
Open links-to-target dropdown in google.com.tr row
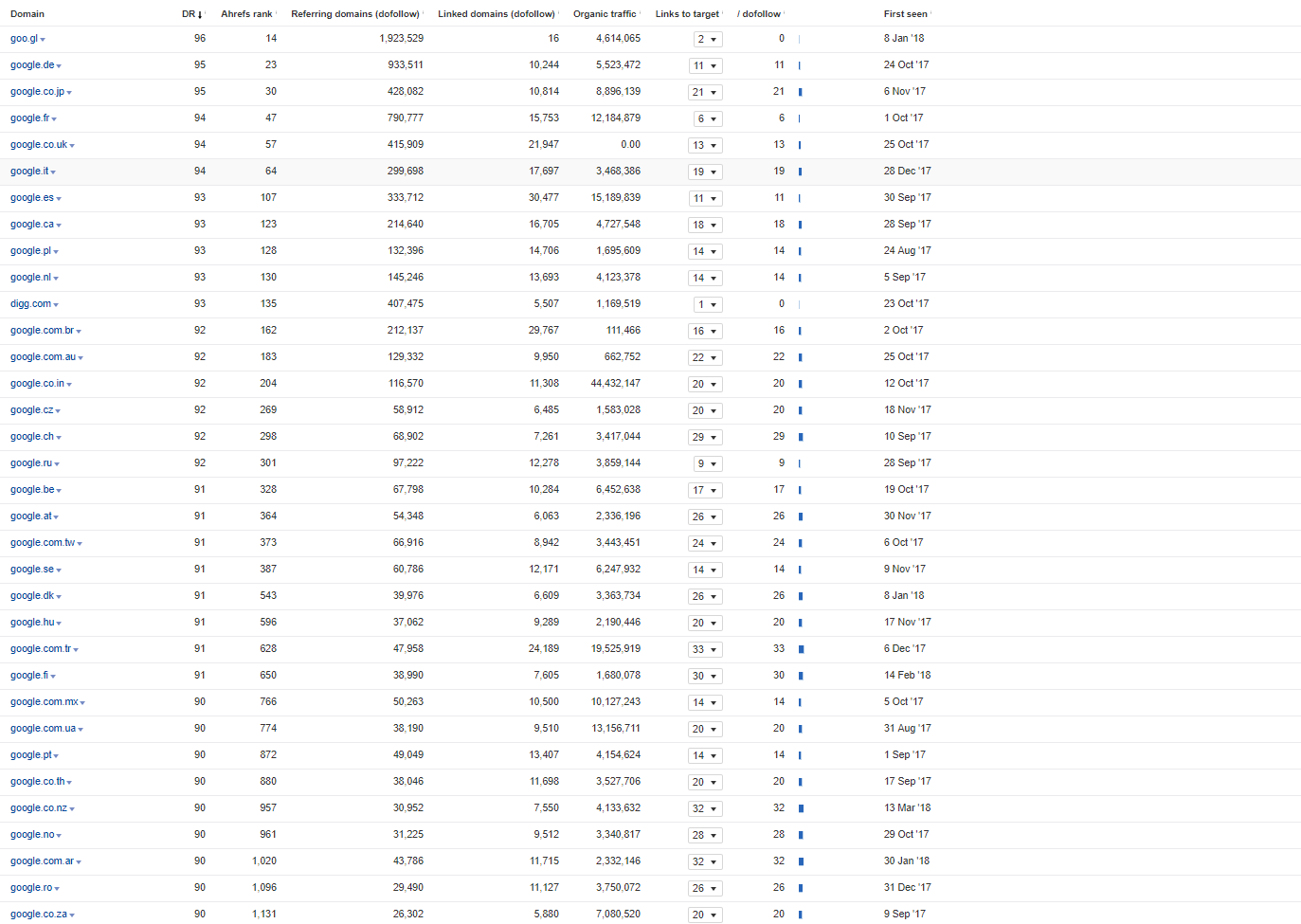pyautogui.click(x=705, y=649)
